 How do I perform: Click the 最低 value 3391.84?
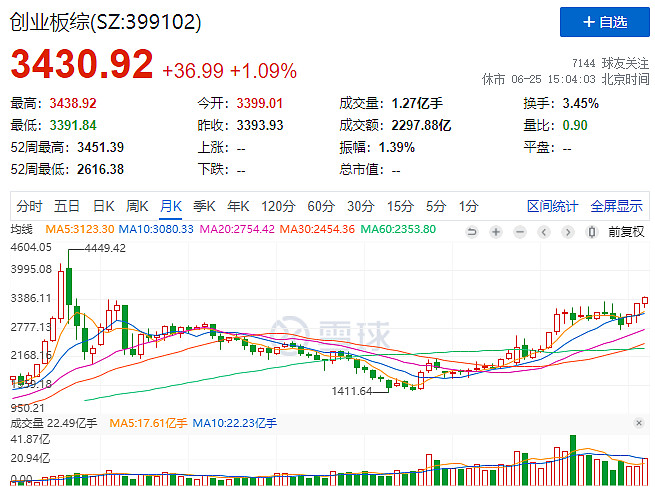coord(73,125)
